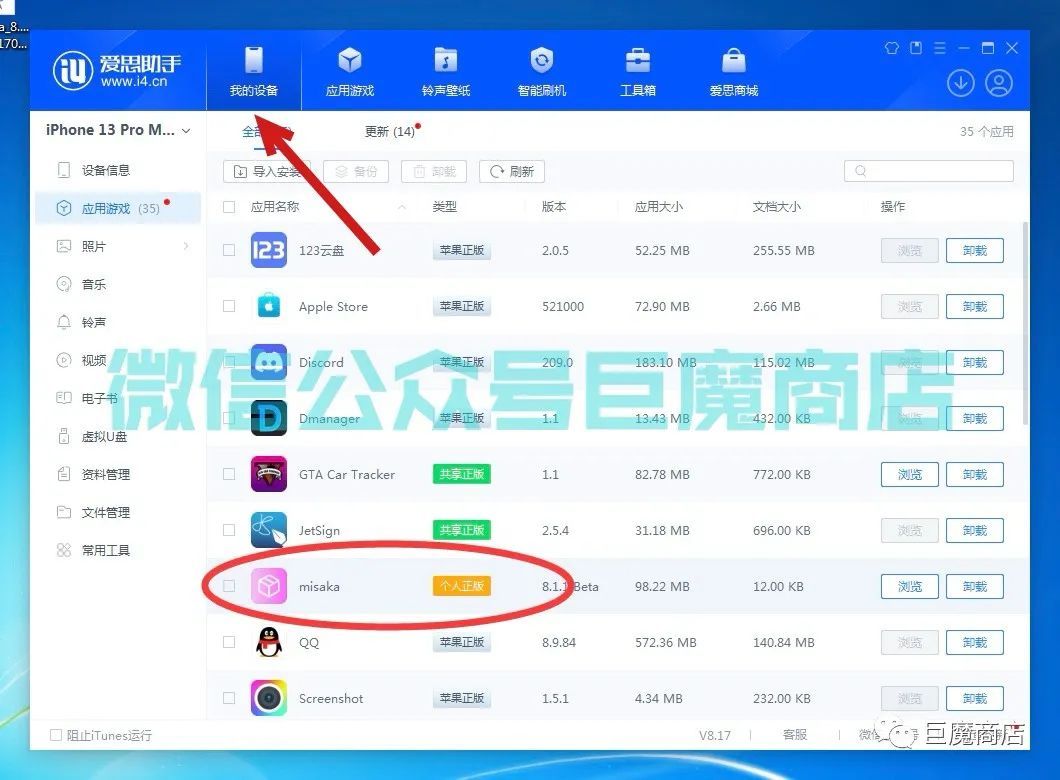
Task: Click the QQ penguin app icon
Action: (268, 642)
